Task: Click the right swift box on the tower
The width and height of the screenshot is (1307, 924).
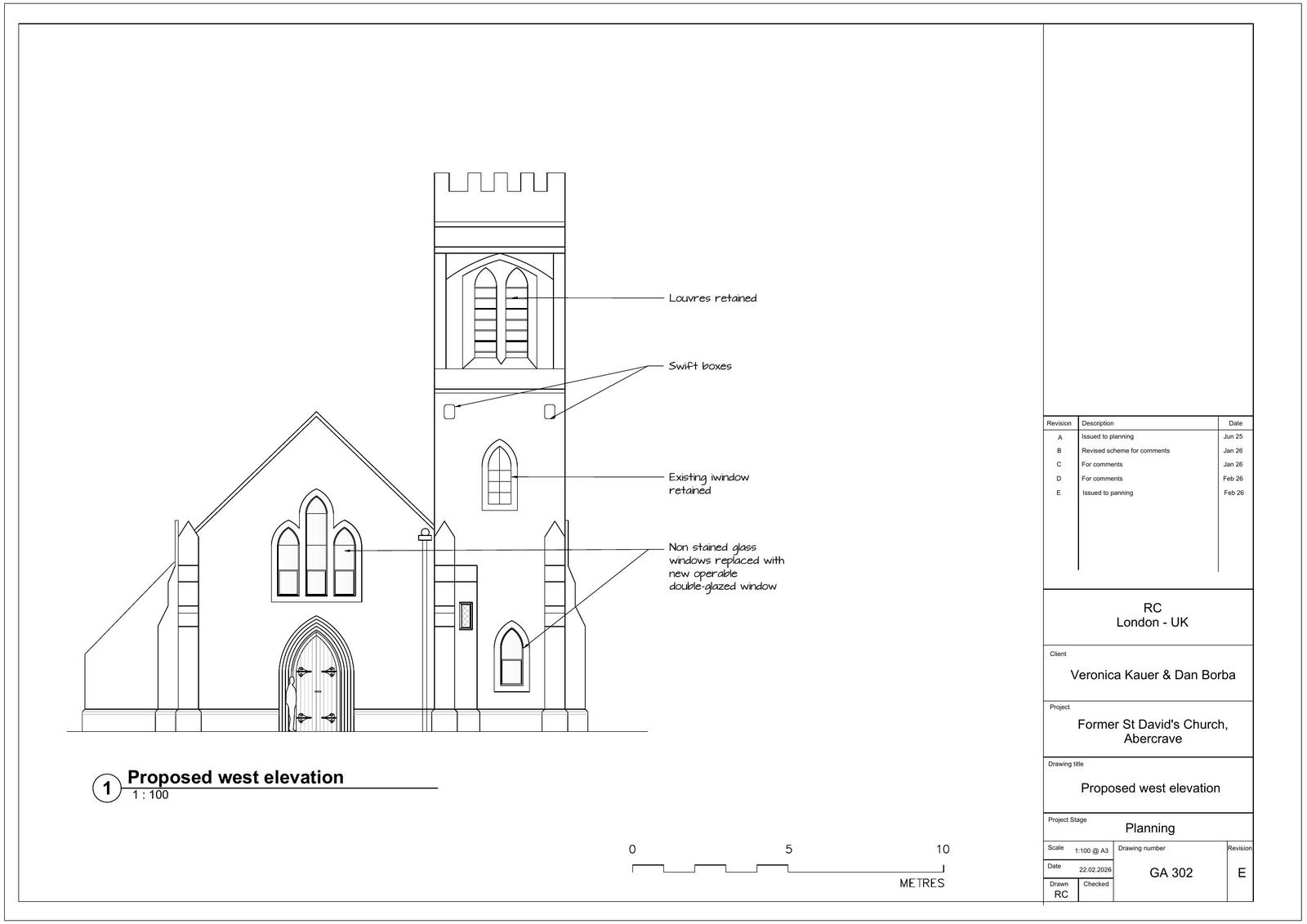Action: coord(550,411)
